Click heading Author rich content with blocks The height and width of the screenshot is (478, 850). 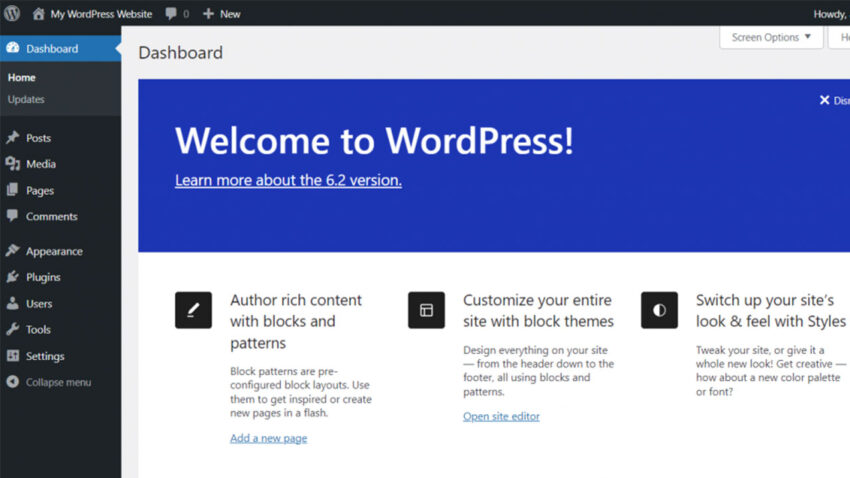[295, 321]
